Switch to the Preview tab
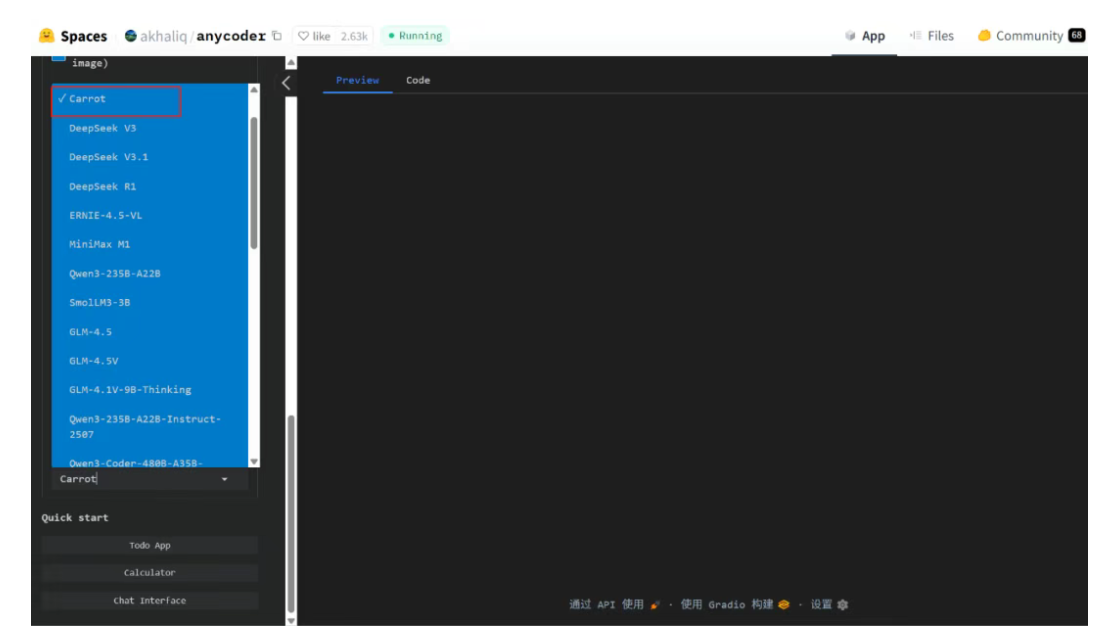Screen dimensions: 1110x642 [x=357, y=81]
